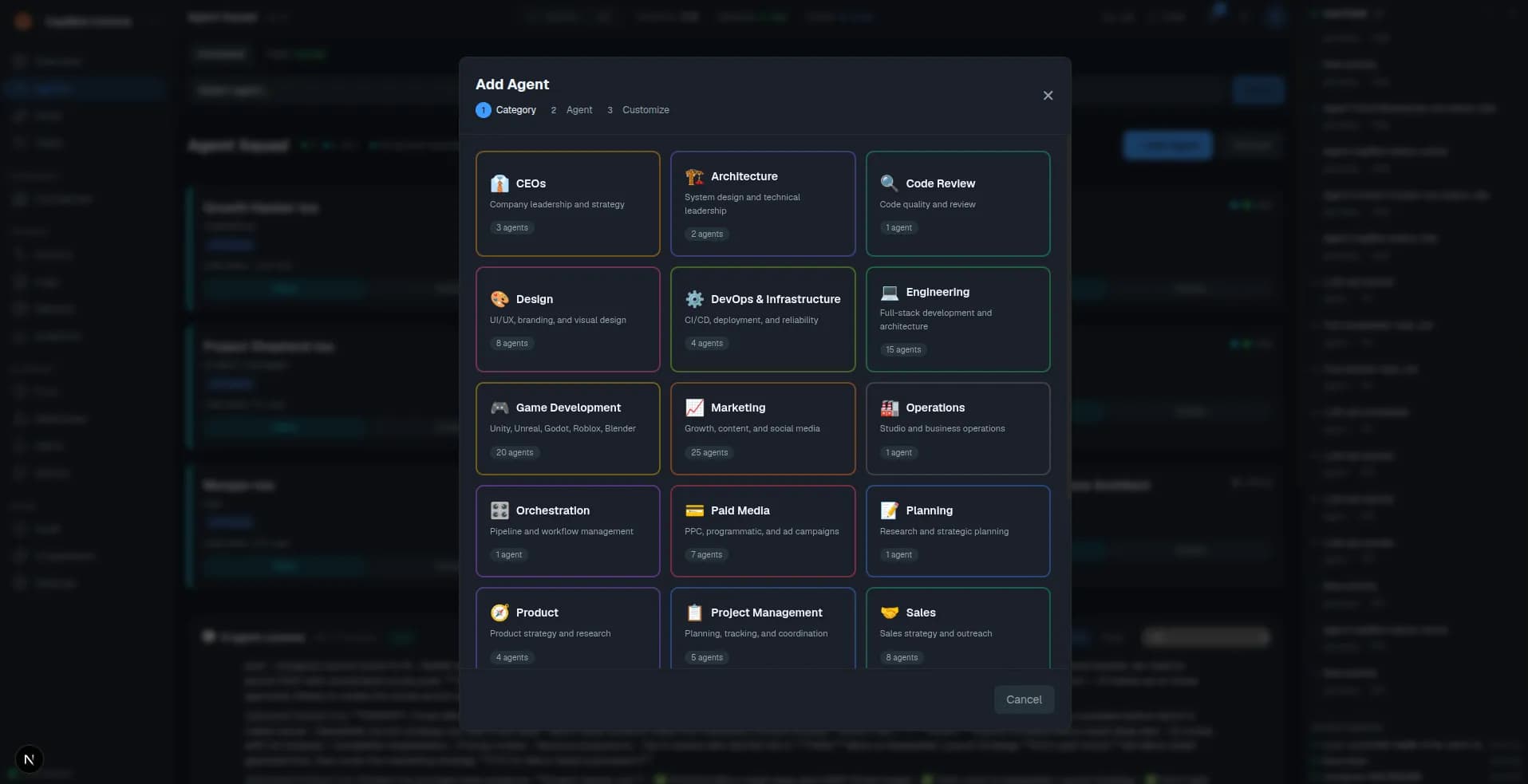
Task: Click the Product compass icon
Action: click(x=499, y=613)
